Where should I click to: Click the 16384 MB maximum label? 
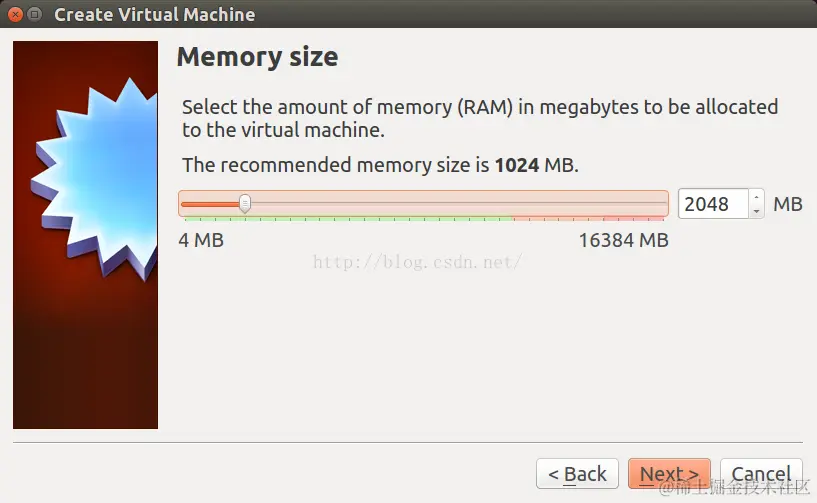(623, 241)
